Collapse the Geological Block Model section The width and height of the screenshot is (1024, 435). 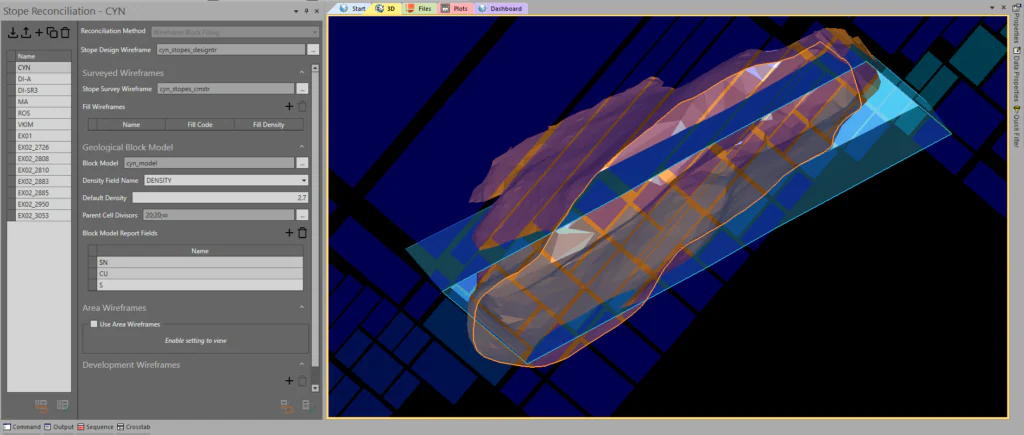pos(302,147)
